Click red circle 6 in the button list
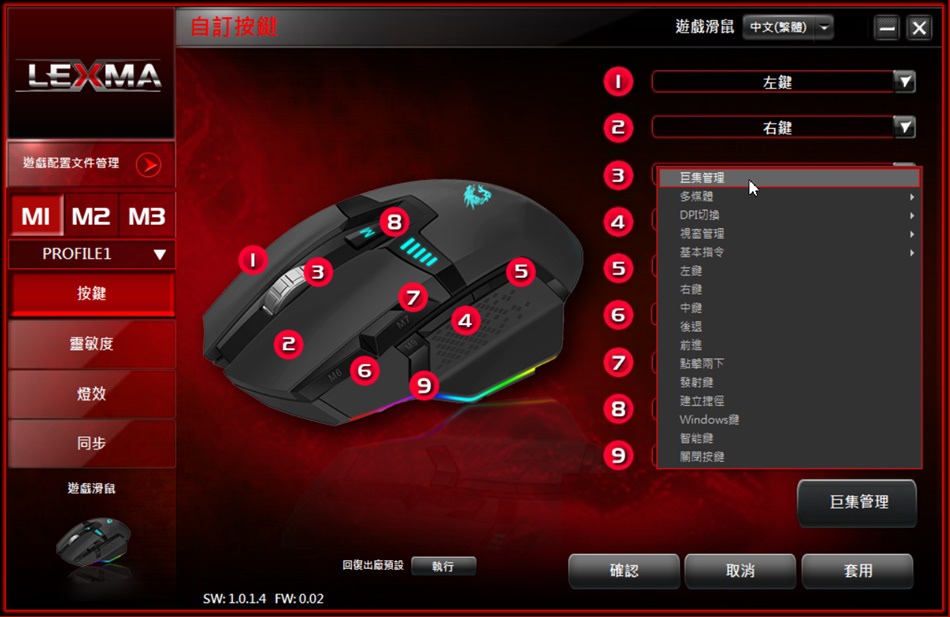The height and width of the screenshot is (617, 950). (618, 315)
